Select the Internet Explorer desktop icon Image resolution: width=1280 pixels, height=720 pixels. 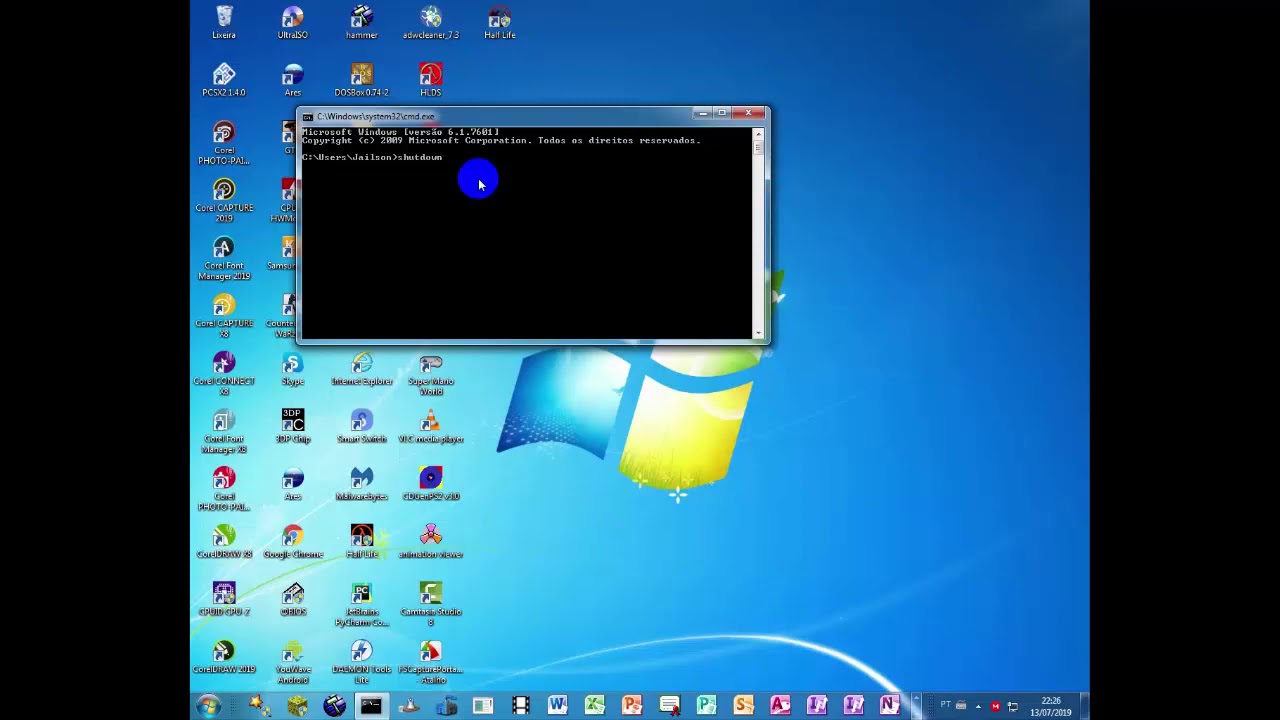pos(361,368)
